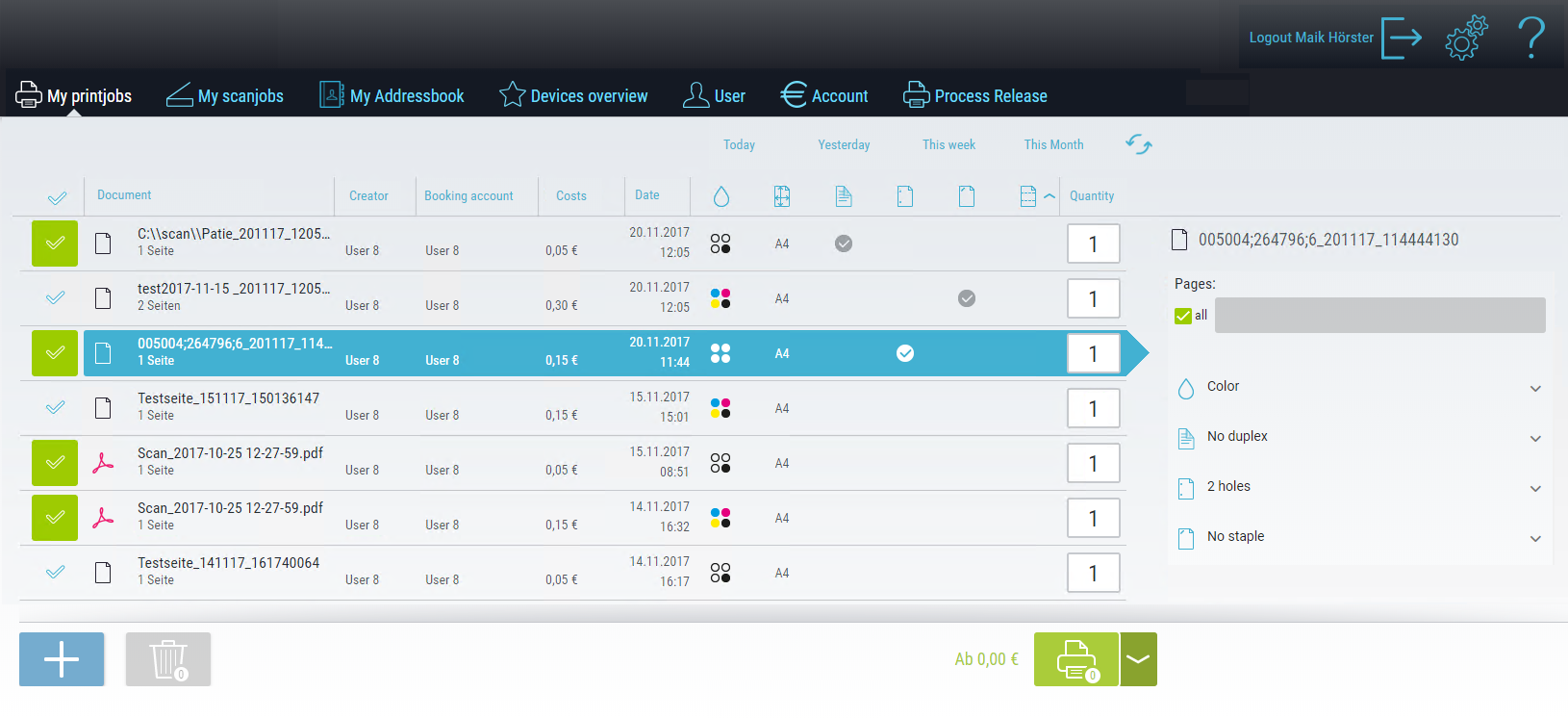
Task: Open help with the question mark icon
Action: tap(1530, 38)
